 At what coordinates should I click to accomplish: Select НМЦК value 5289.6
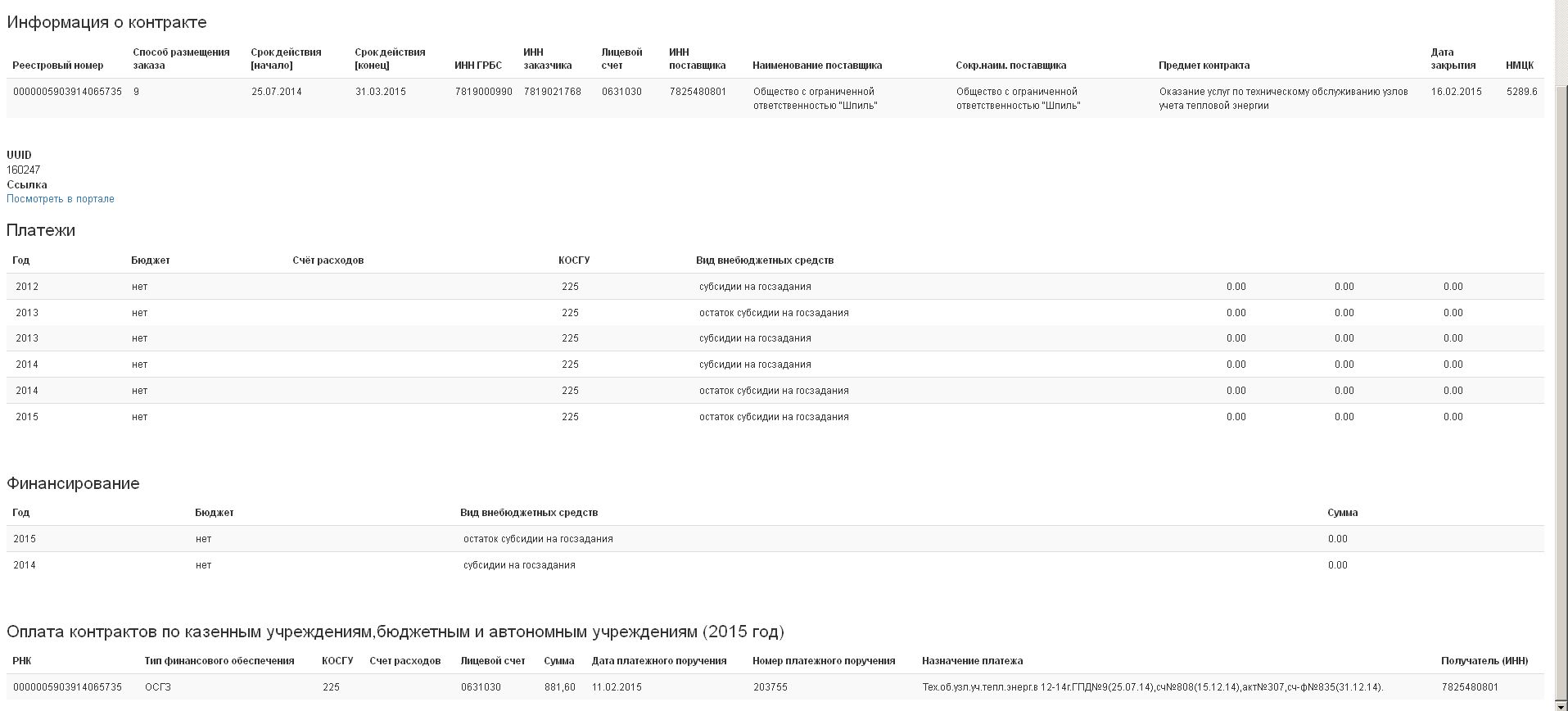[1522, 92]
